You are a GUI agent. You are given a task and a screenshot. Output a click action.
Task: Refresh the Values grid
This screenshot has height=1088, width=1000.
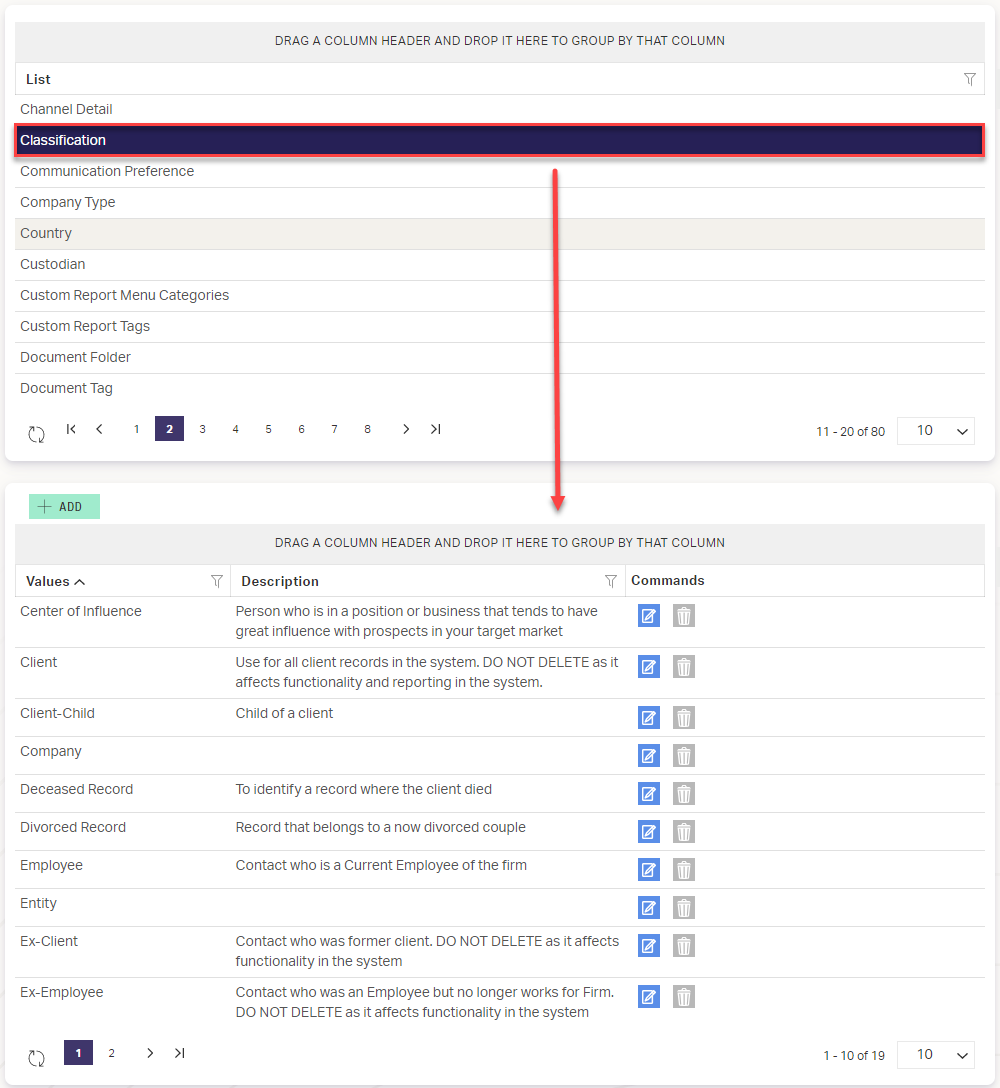point(36,1058)
